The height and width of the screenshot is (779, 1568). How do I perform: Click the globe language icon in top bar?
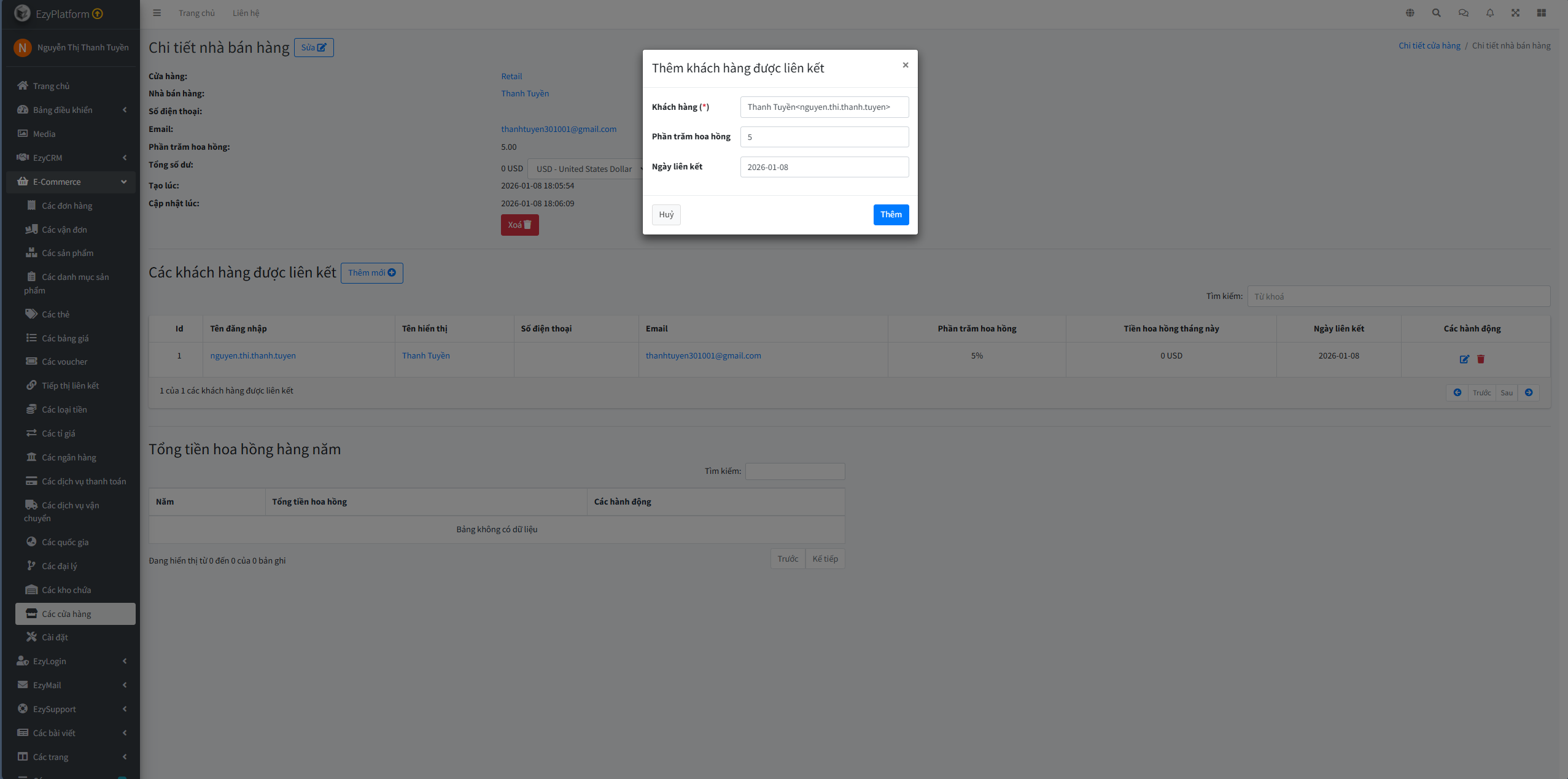pos(1410,13)
